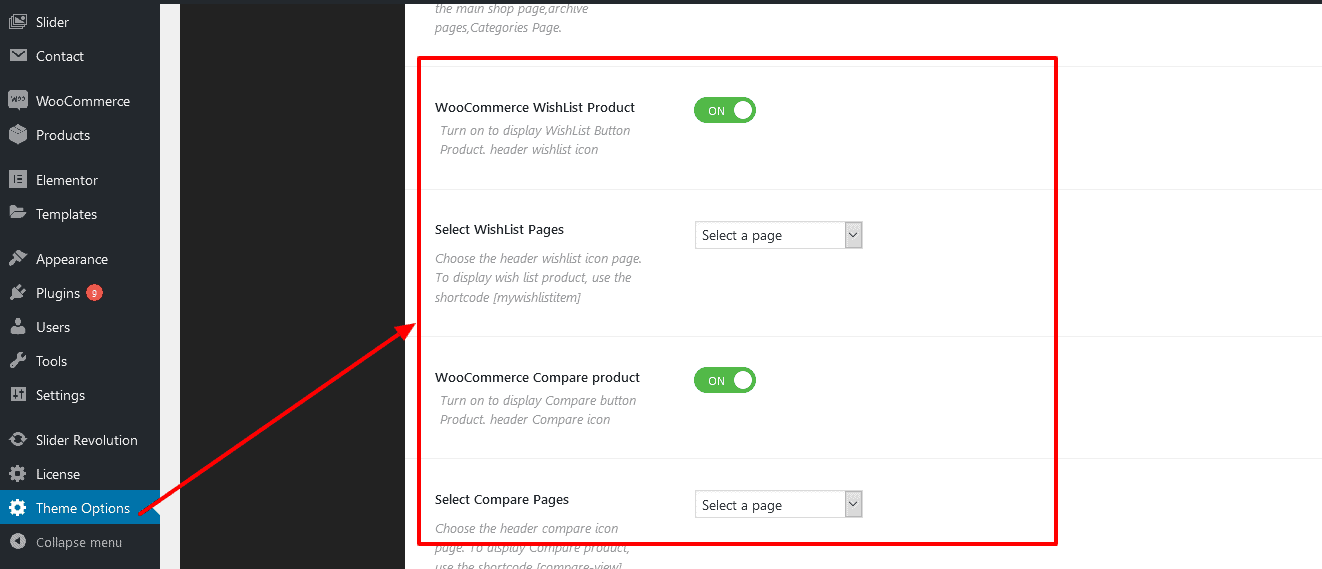Toggle off WooCommerce Compare product switch

725,381
